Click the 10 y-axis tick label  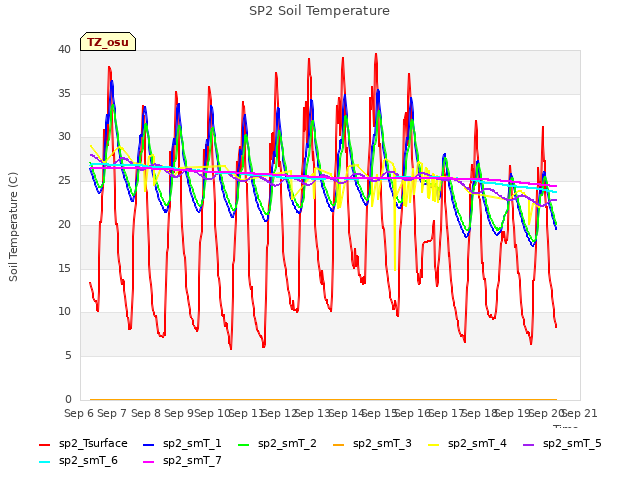pyautogui.click(x=64, y=312)
